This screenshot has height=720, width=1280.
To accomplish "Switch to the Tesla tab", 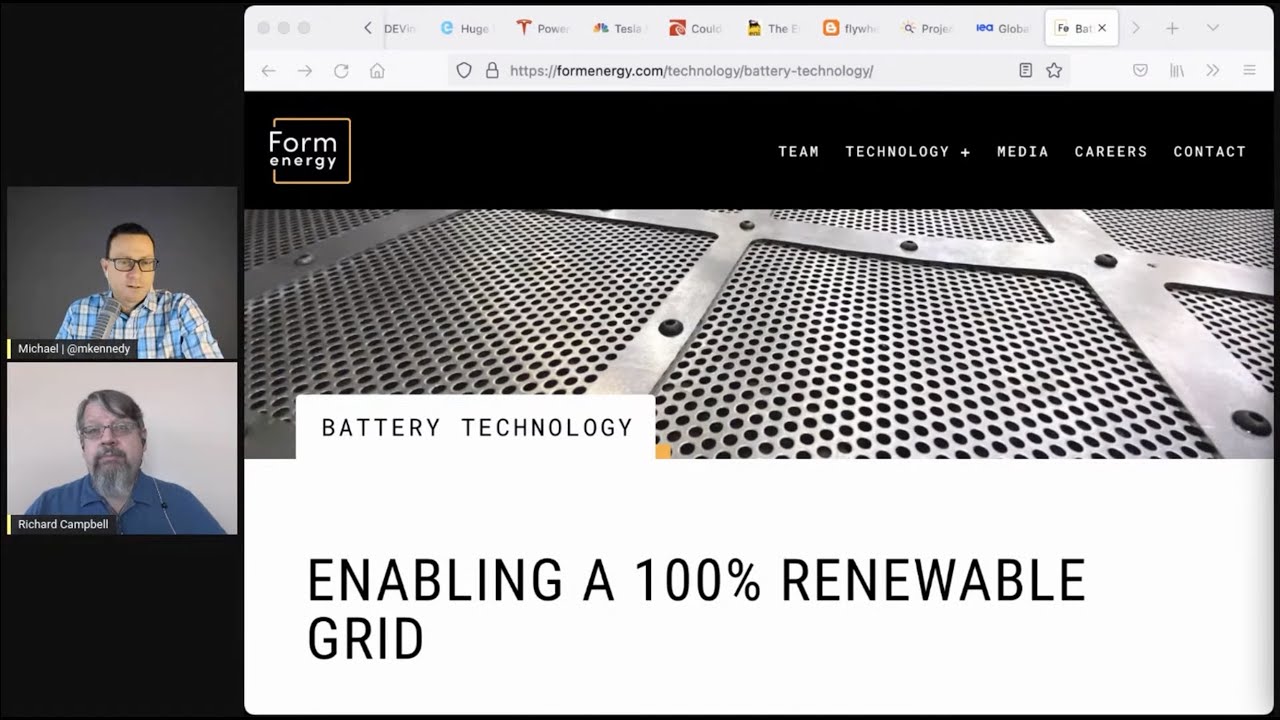I will 618,28.
